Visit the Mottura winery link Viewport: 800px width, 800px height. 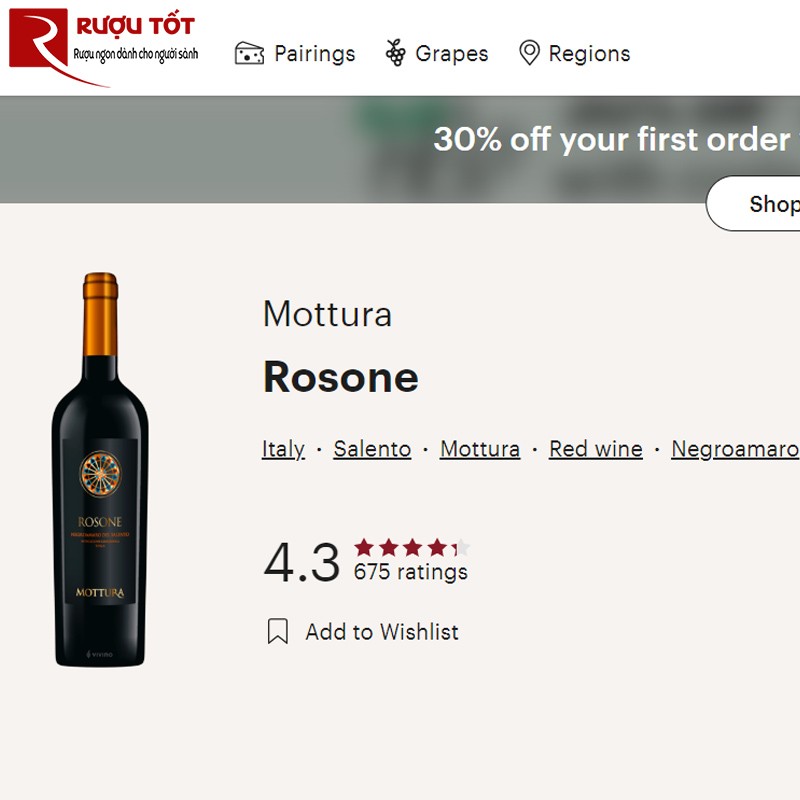coord(479,449)
